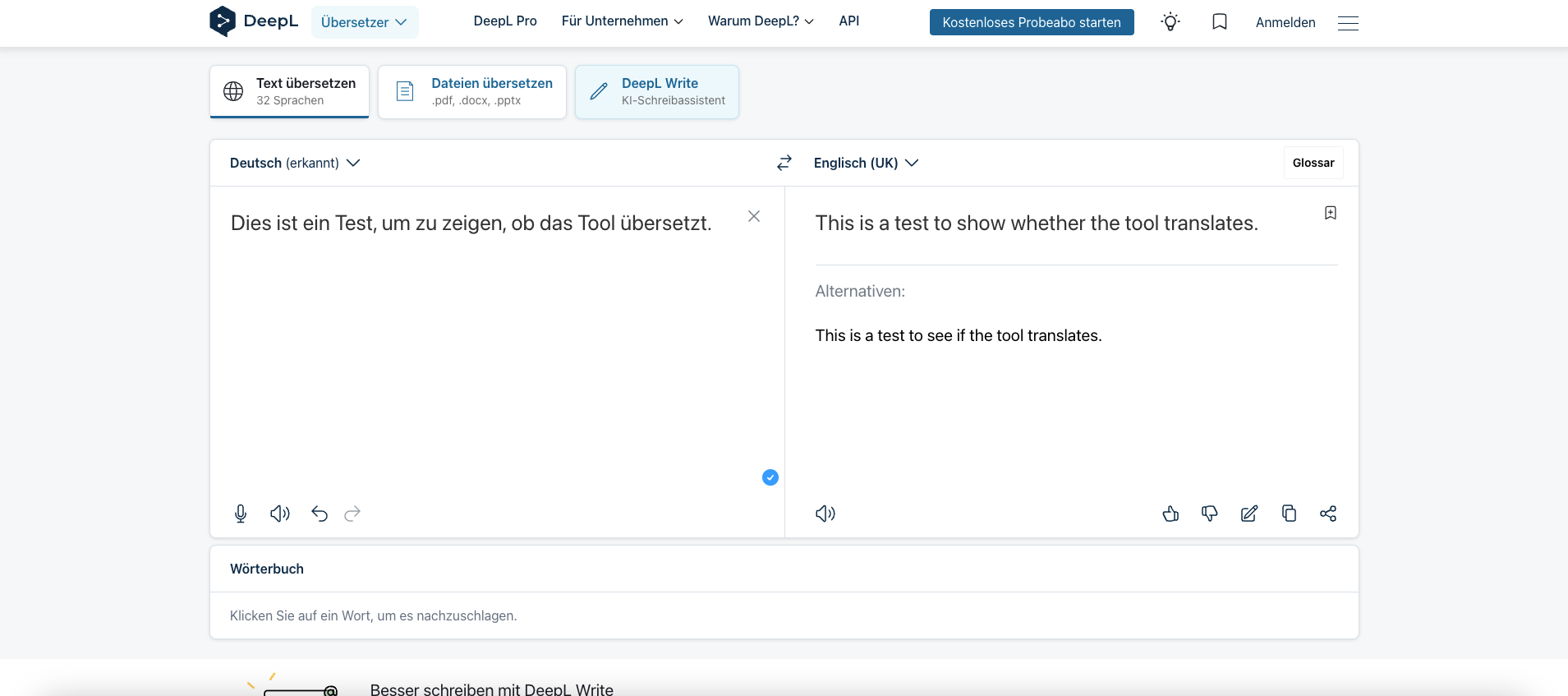Open the API link
Viewport: 1568px width, 696px height.
[849, 21]
